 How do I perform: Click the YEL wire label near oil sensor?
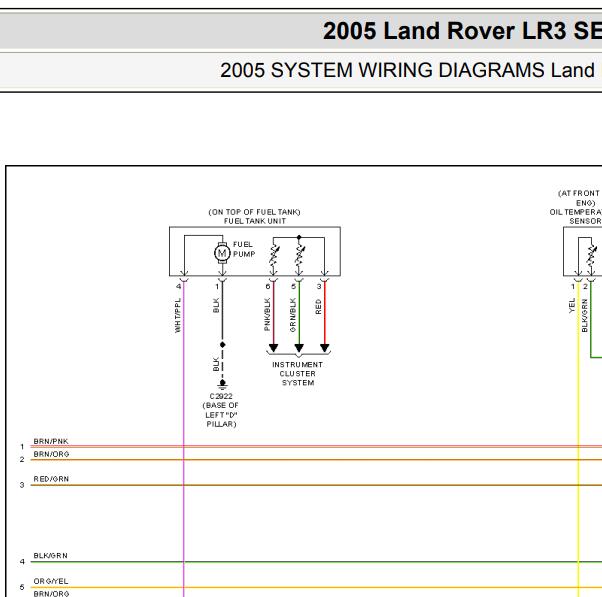[x=572, y=306]
